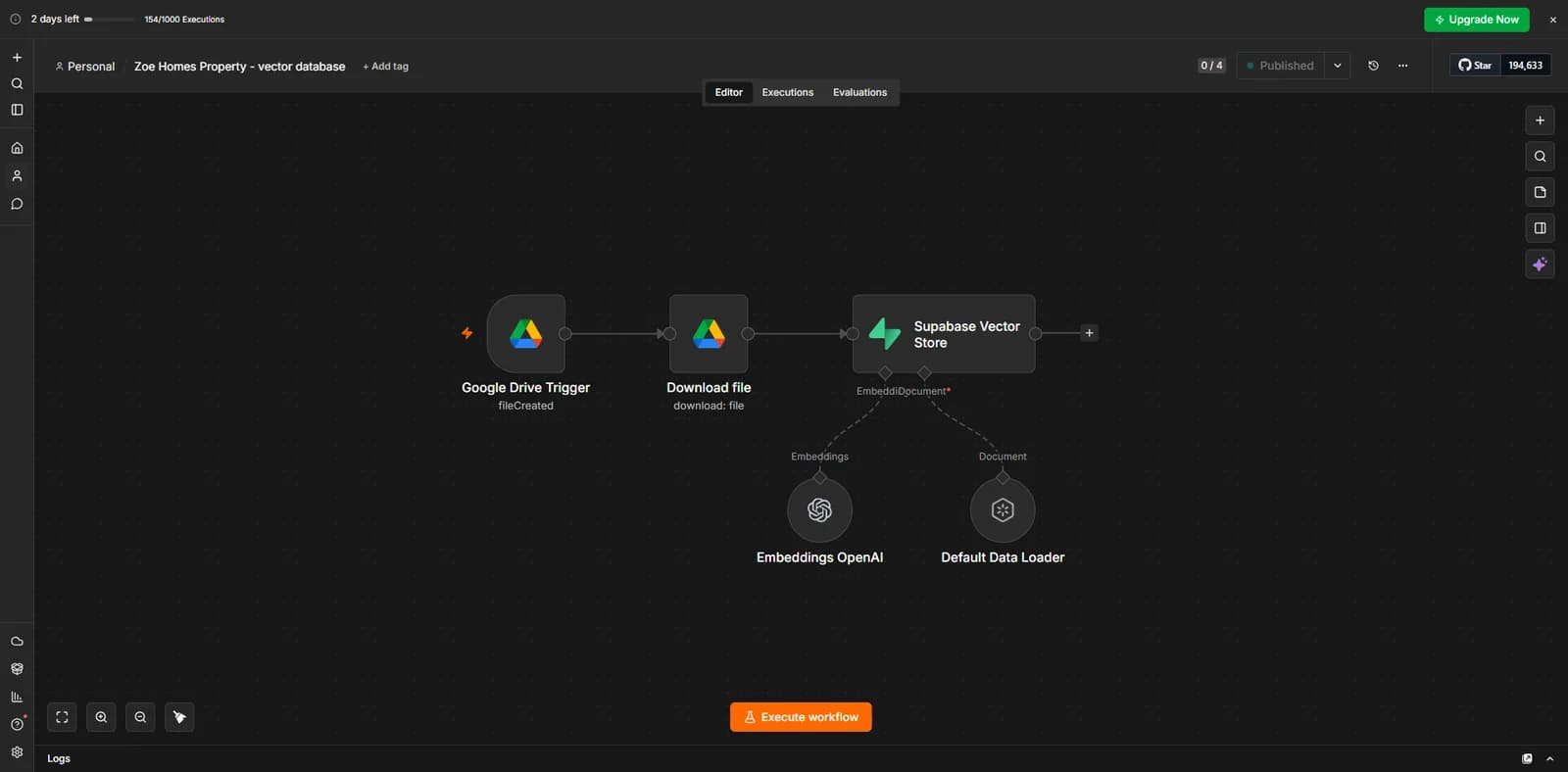
Task: Click the Upgrade Now button
Action: [1476, 20]
